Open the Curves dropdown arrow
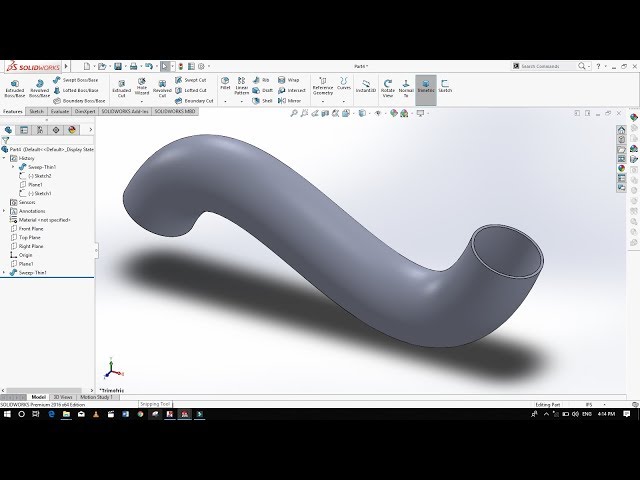This screenshot has height=480, width=640. point(344,101)
